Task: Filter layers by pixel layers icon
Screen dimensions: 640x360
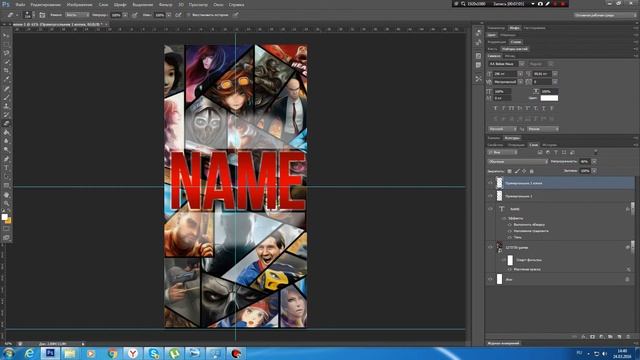Action: point(540,152)
